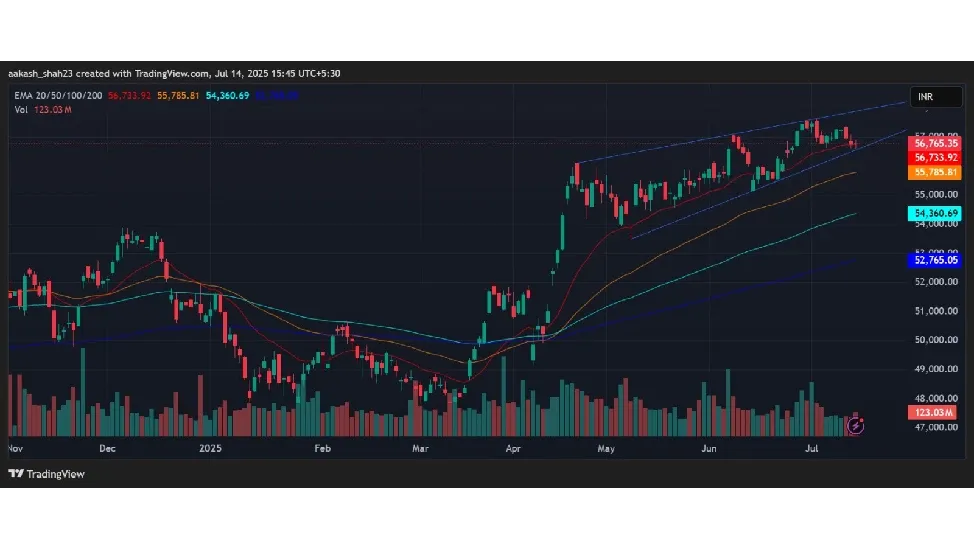This screenshot has width=974, height=548.
Task: Click the cyan 54,360.69 price axis label
Action: pos(935,213)
